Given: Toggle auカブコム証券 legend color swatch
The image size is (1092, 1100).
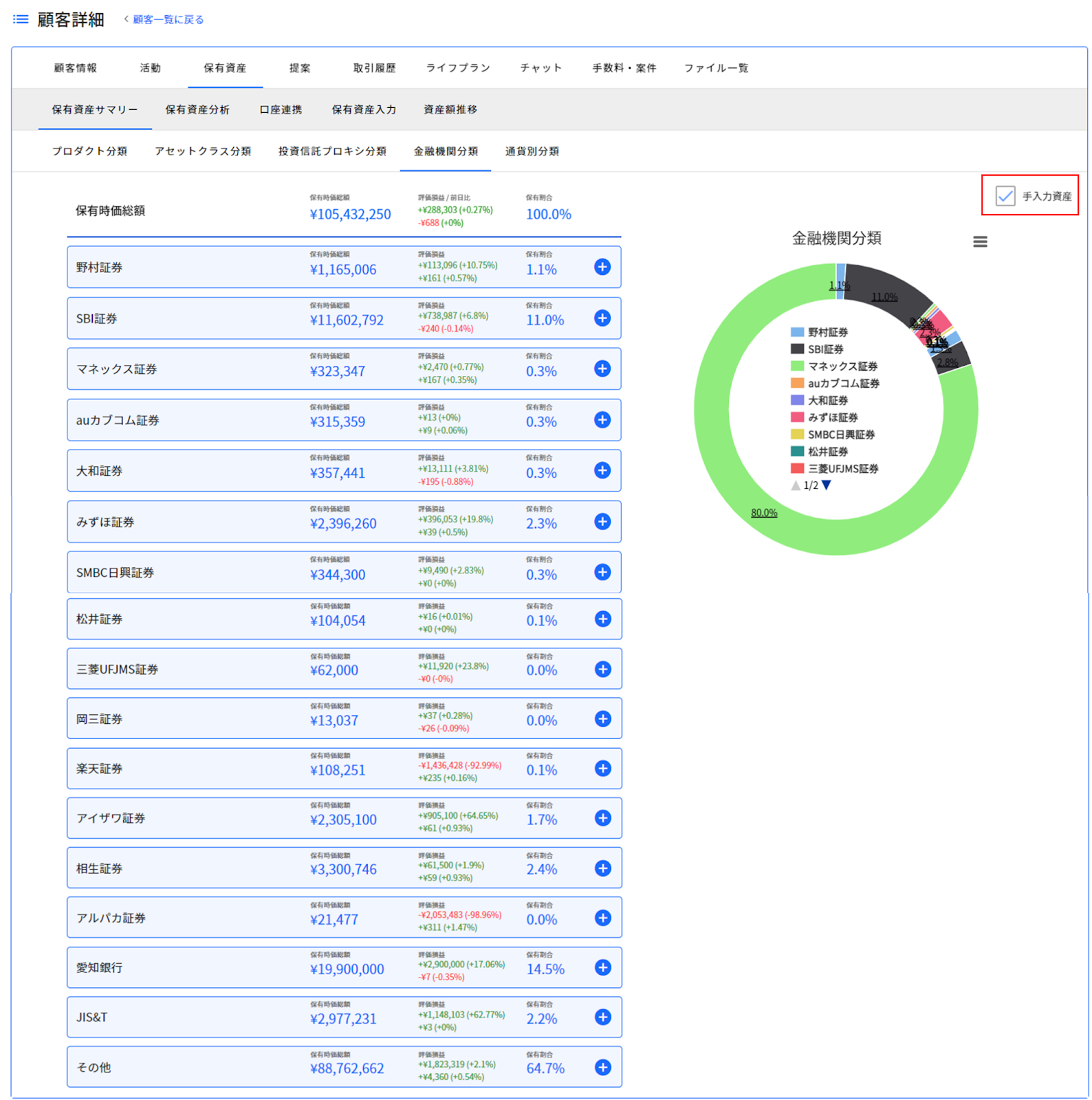Looking at the screenshot, I should [x=798, y=383].
